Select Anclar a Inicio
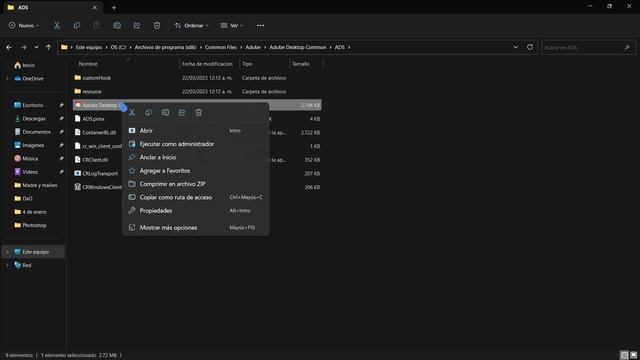 [196, 157]
